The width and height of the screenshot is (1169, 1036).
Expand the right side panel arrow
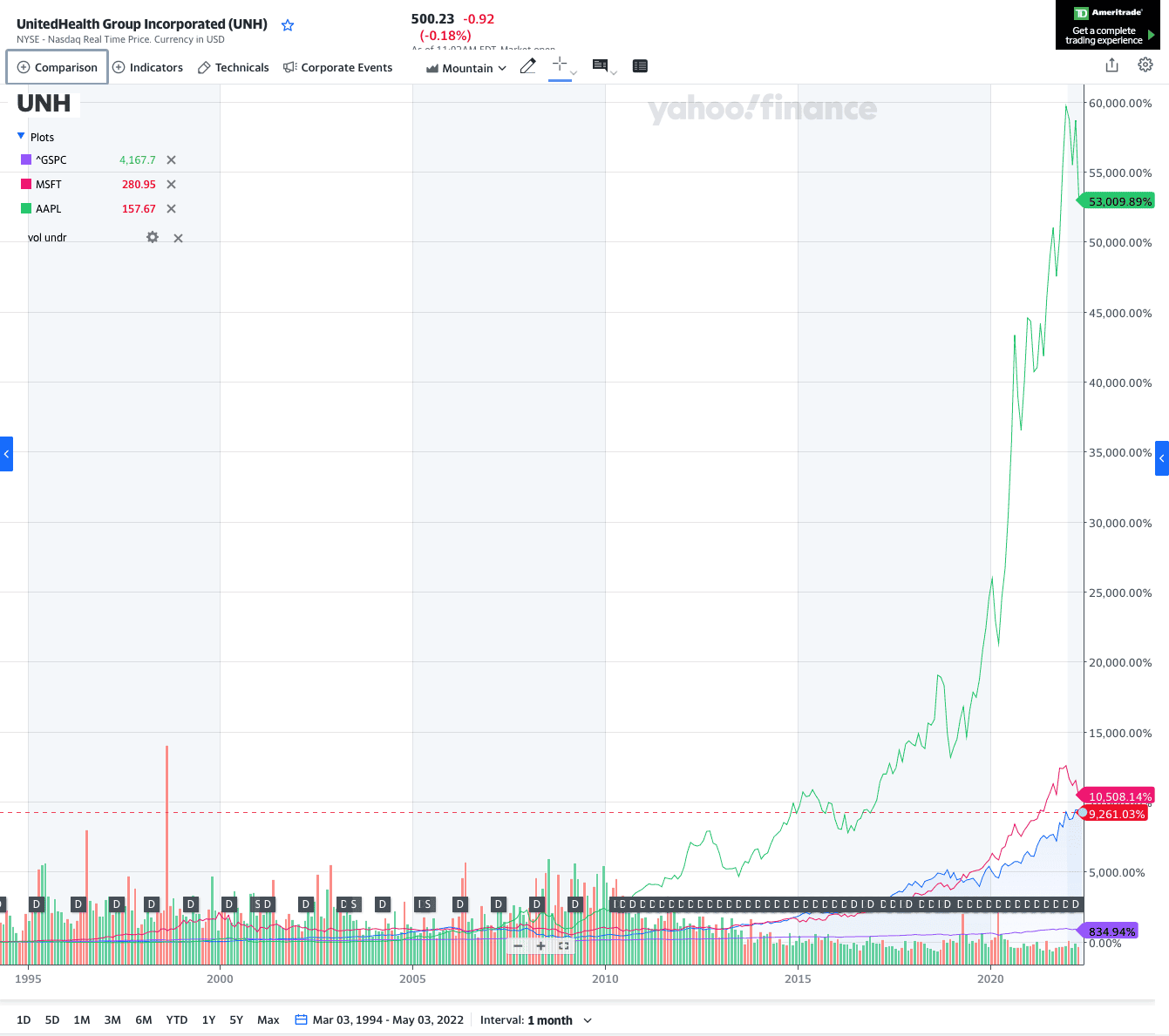(1162, 458)
